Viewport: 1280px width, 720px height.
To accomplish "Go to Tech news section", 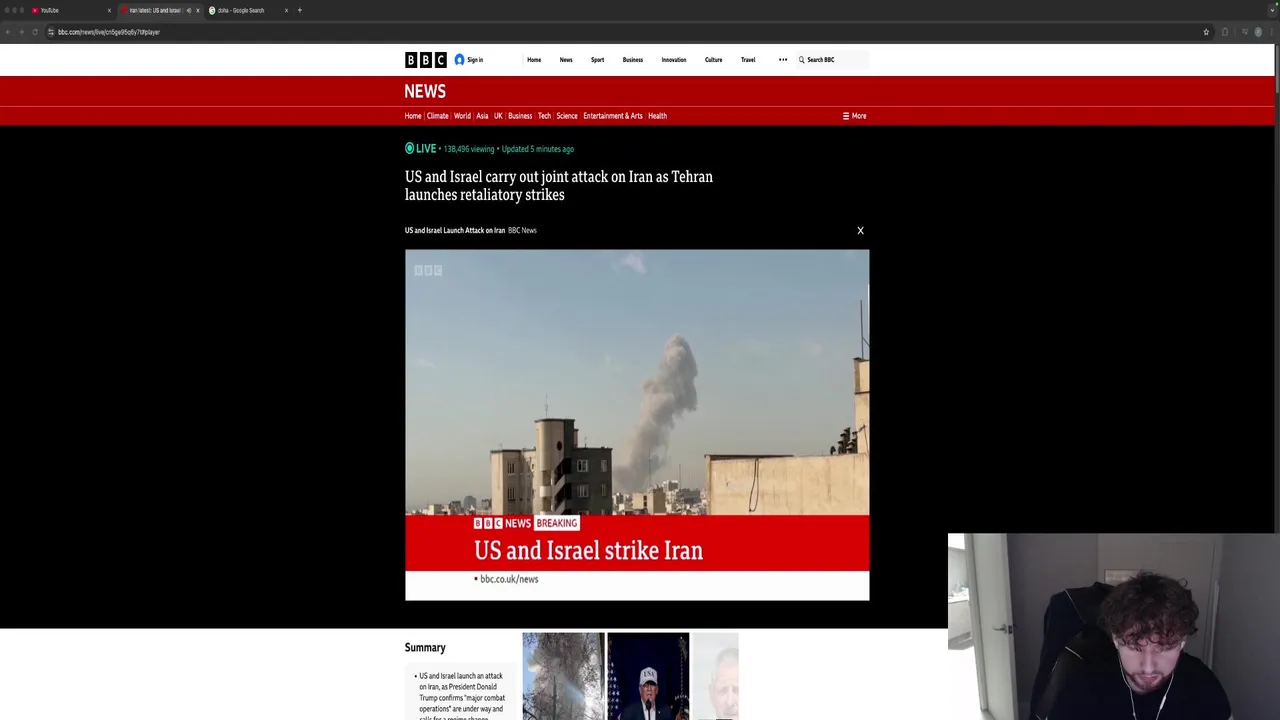I will tap(544, 116).
